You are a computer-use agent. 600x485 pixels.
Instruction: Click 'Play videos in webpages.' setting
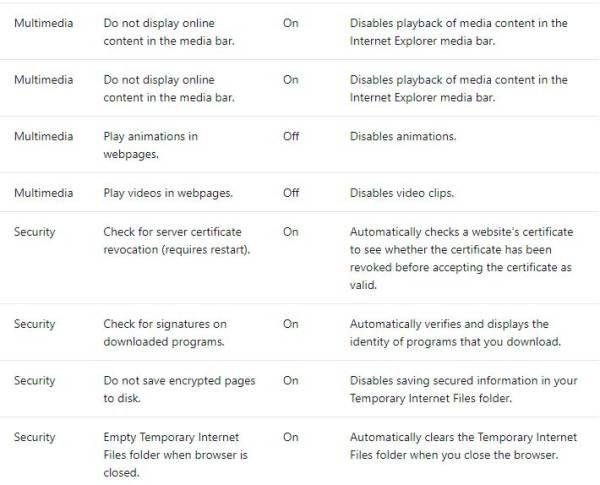coord(168,193)
